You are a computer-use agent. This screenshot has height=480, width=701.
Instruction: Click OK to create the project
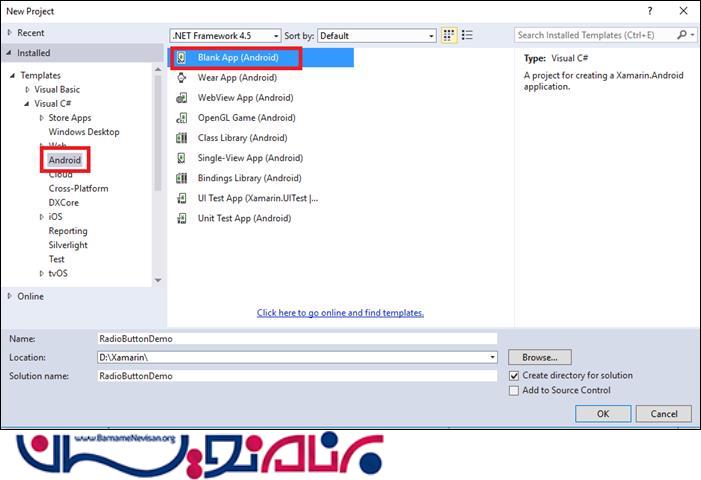(x=603, y=414)
